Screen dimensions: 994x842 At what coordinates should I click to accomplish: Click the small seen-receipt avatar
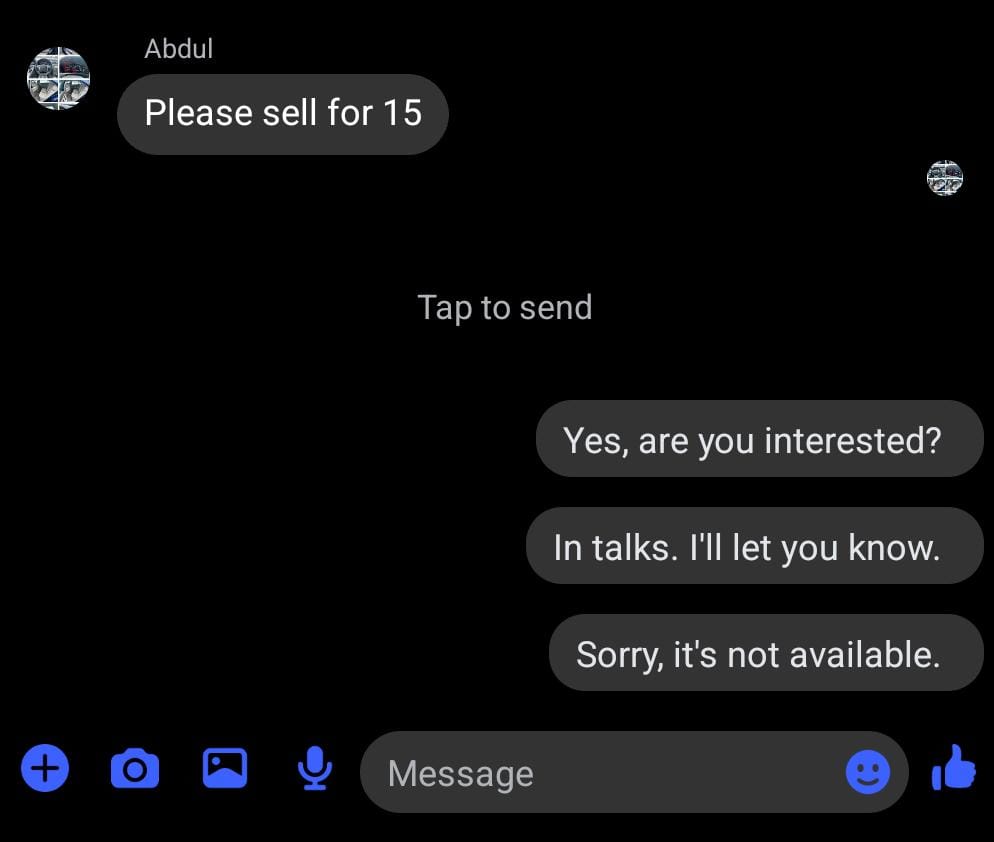click(945, 178)
